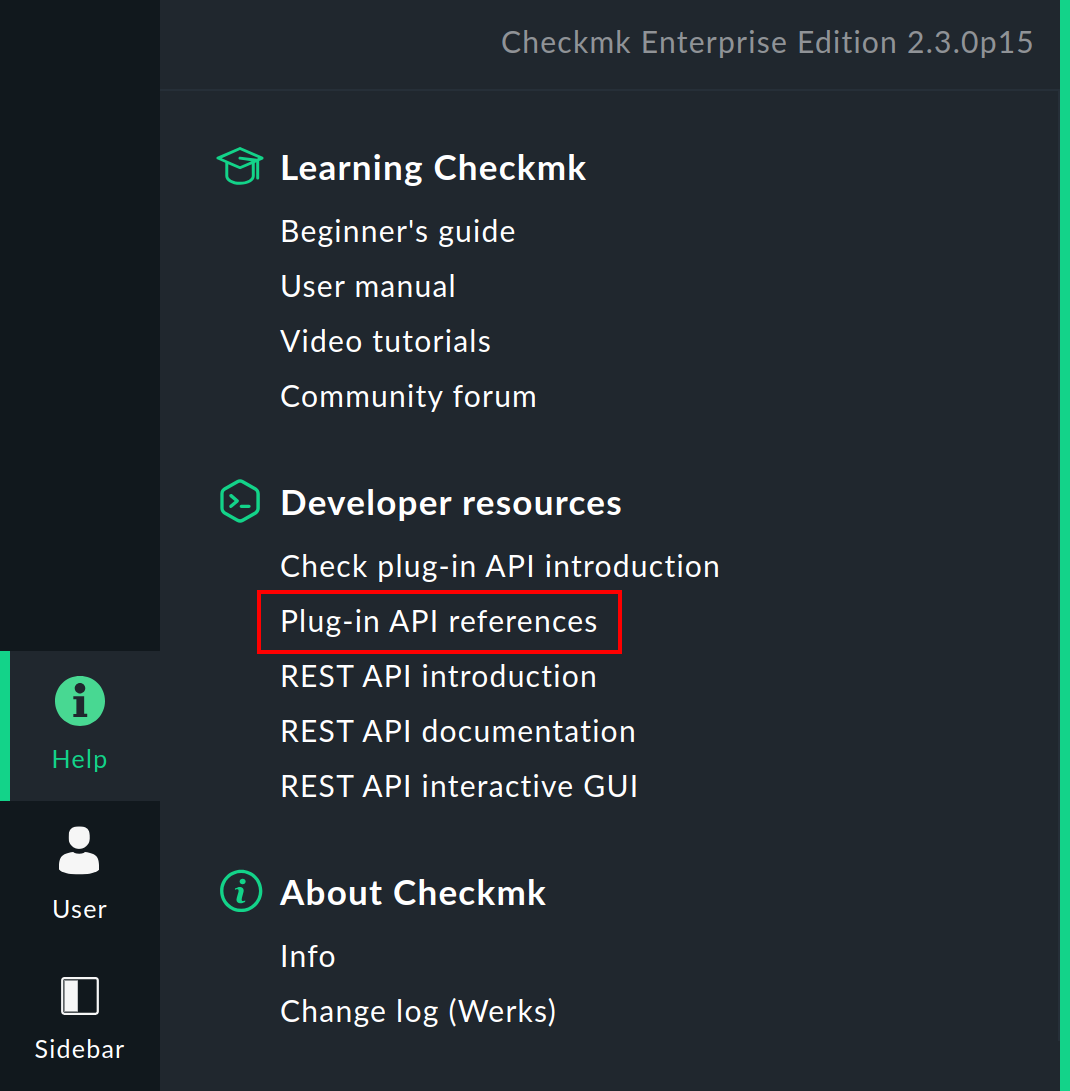The width and height of the screenshot is (1070, 1091).
Task: Click the Developer resources heading
Action: 451,502
